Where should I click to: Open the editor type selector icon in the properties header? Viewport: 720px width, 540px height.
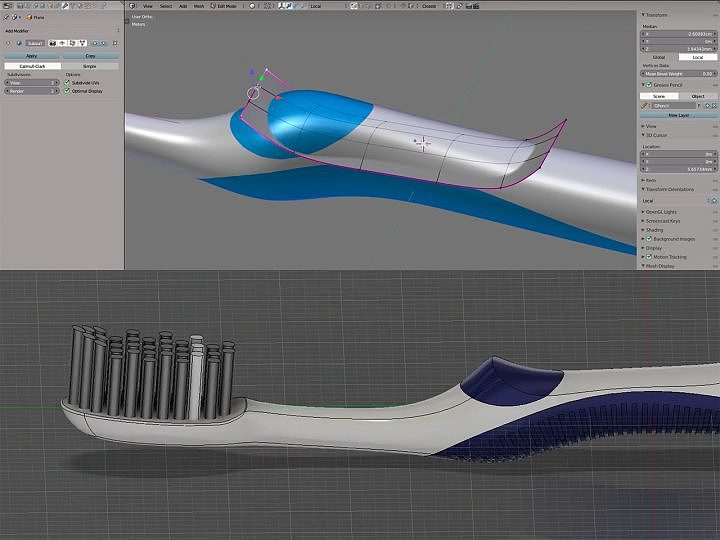pyautogui.click(x=7, y=6)
